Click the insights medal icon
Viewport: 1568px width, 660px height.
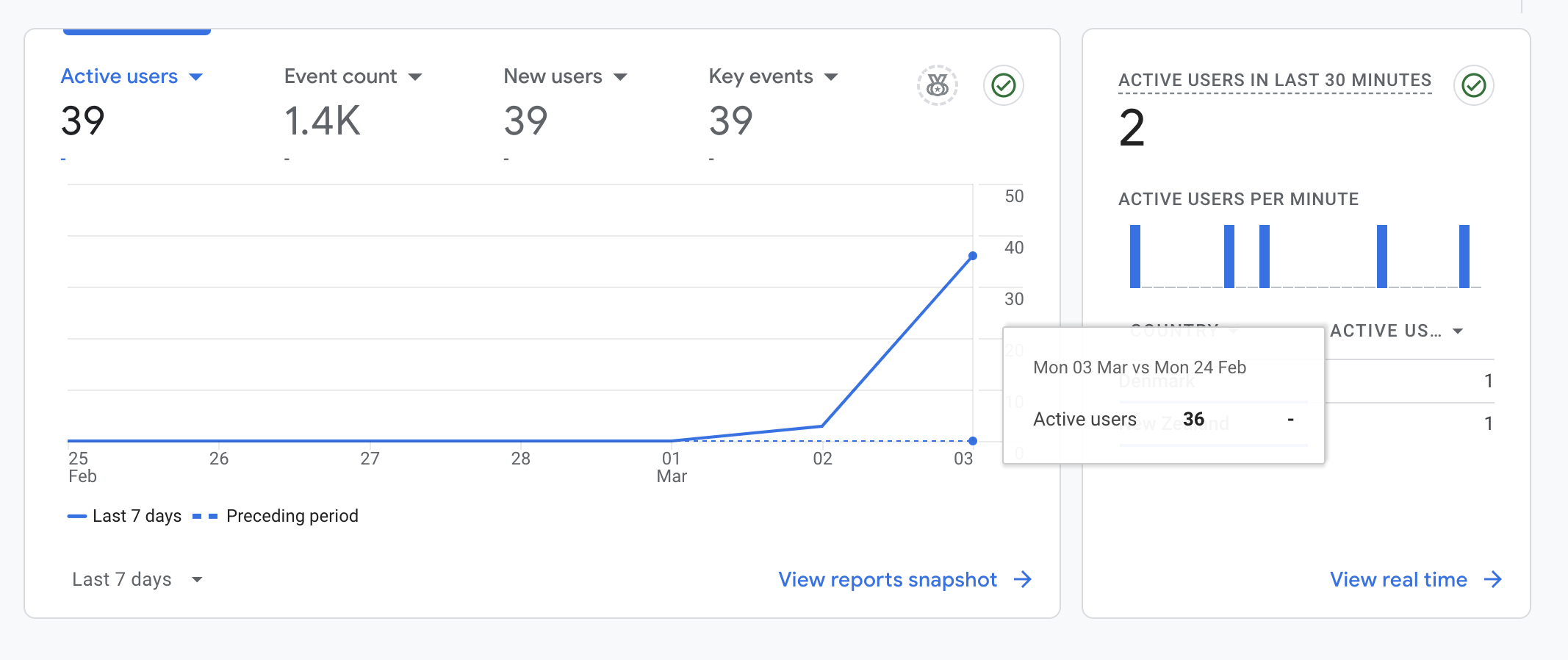[x=937, y=85]
